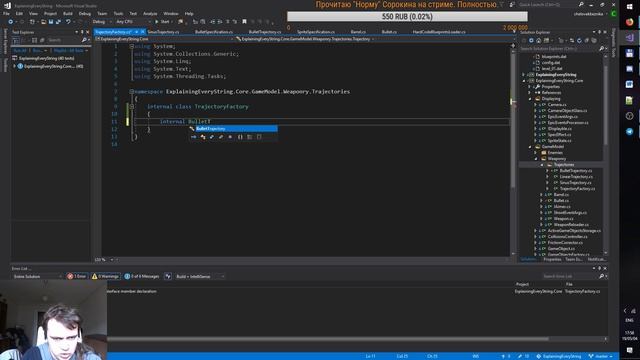This screenshot has width=640, height=360.
Task: Click the Visual Studio logo icon
Action: pos(7,6)
